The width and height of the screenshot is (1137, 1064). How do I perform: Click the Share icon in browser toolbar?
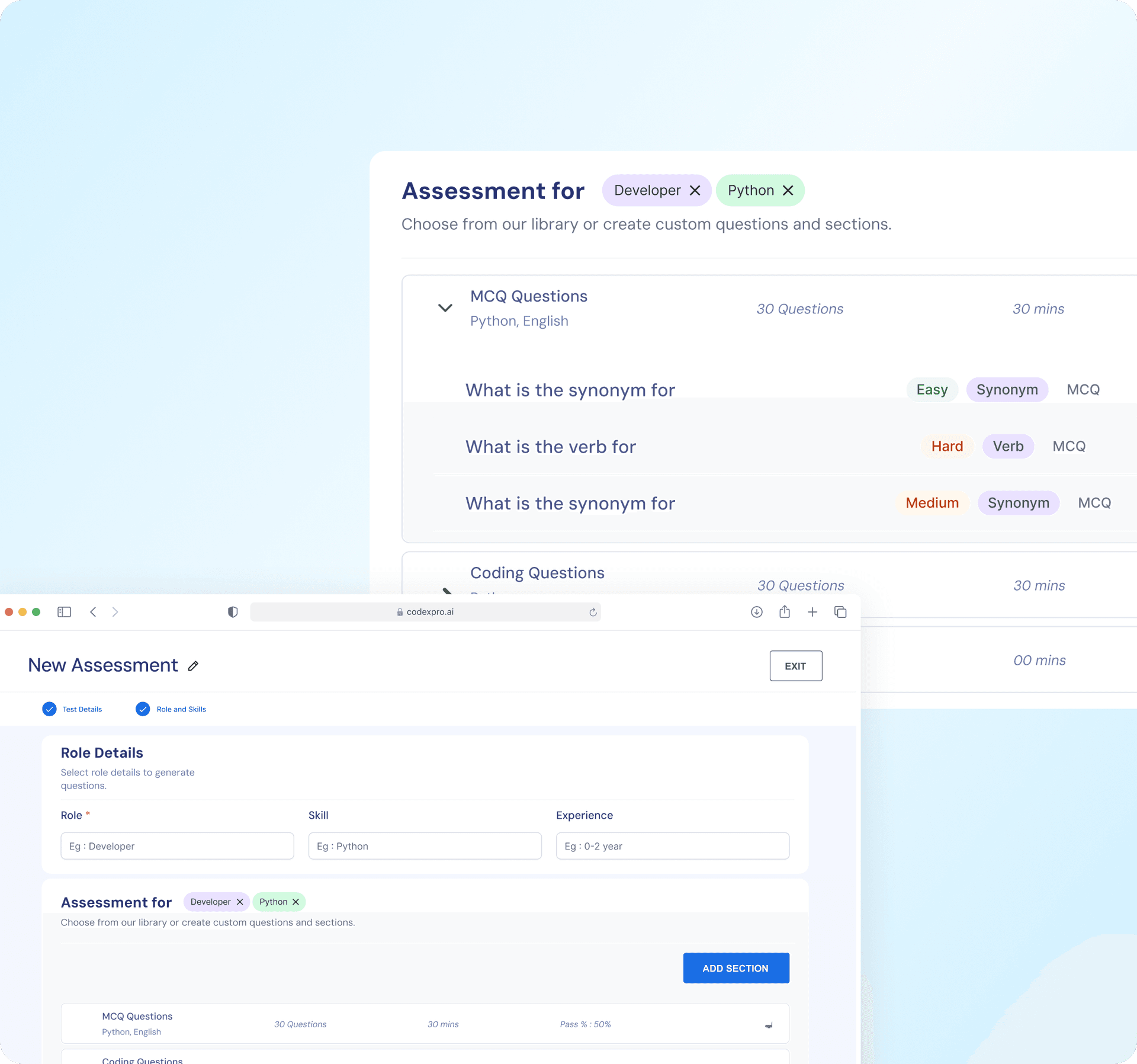click(785, 612)
